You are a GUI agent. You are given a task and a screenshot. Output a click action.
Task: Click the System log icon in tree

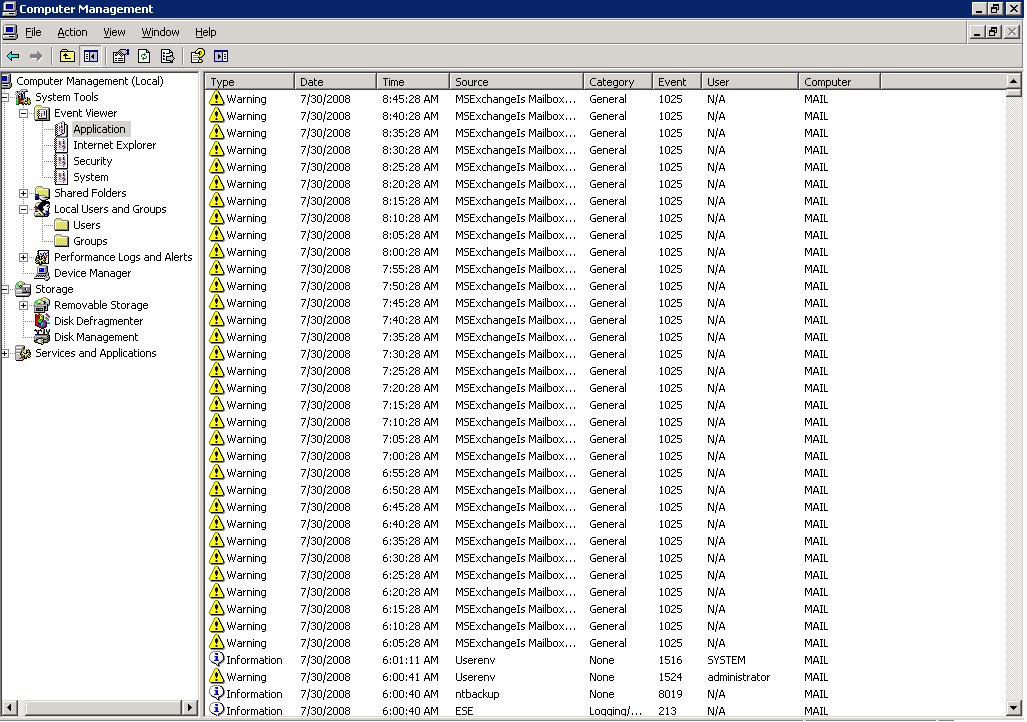point(62,178)
